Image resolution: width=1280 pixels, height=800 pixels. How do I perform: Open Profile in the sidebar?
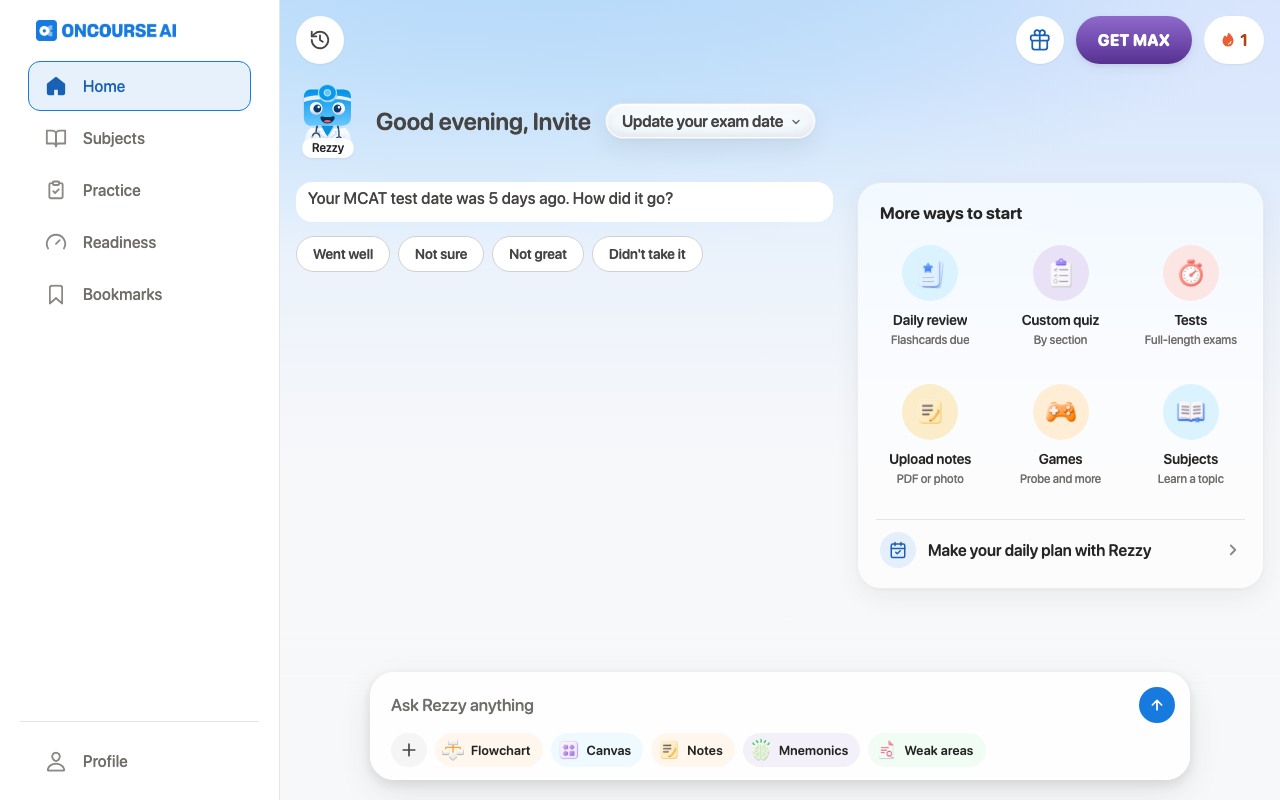139,761
